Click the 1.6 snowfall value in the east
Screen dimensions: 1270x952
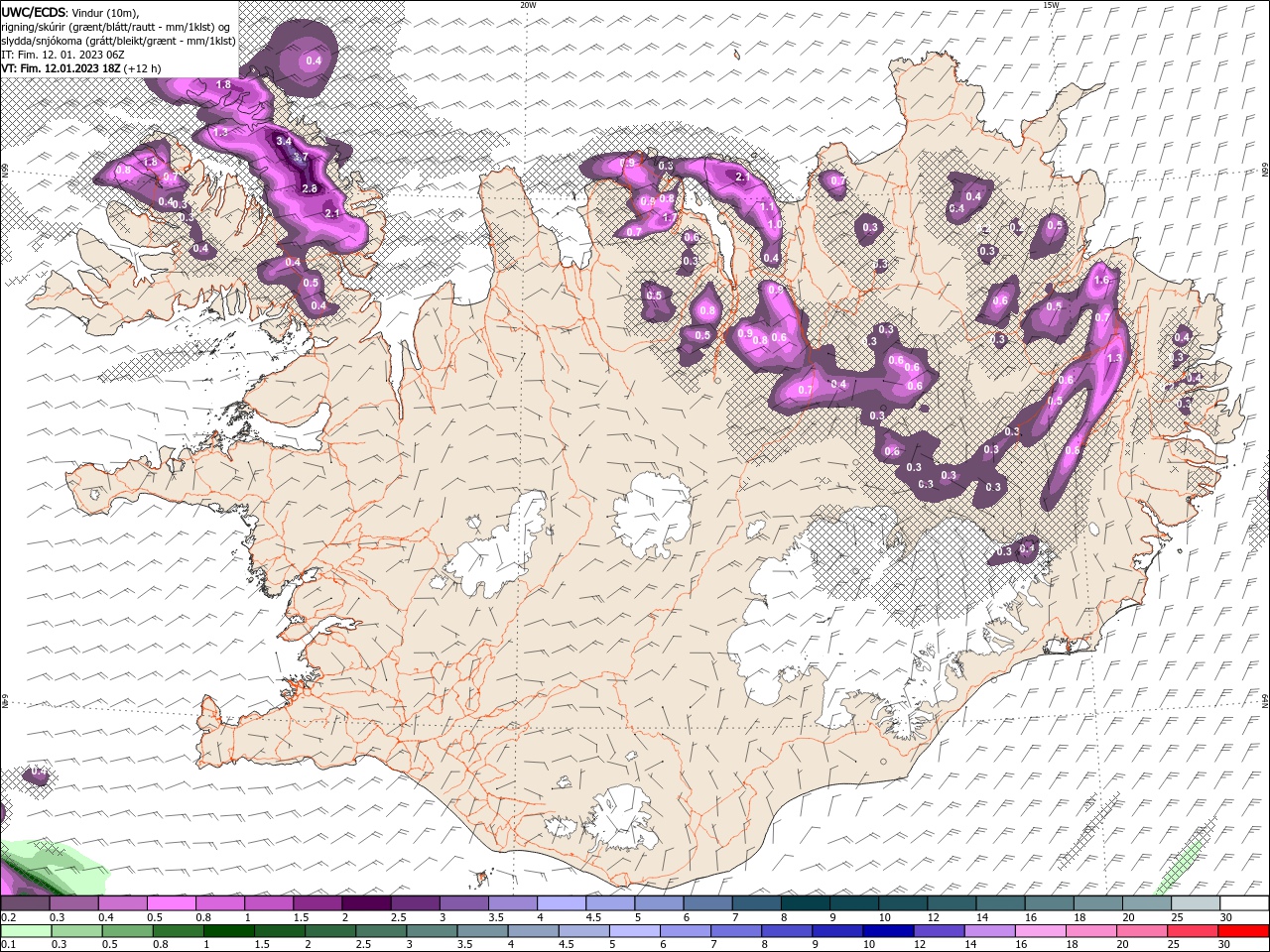point(1100,281)
